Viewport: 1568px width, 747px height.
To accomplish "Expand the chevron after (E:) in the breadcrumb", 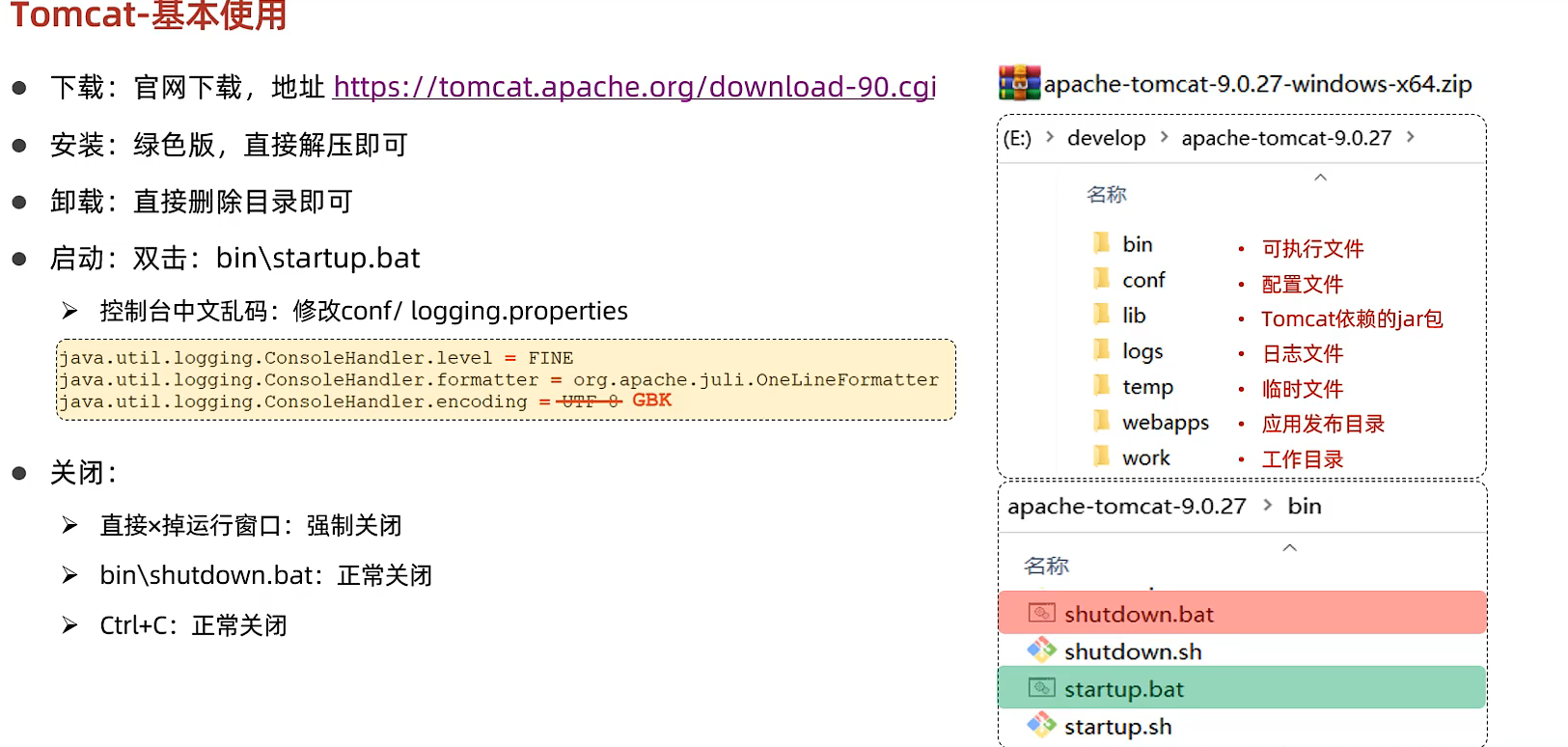I will tap(1050, 137).
